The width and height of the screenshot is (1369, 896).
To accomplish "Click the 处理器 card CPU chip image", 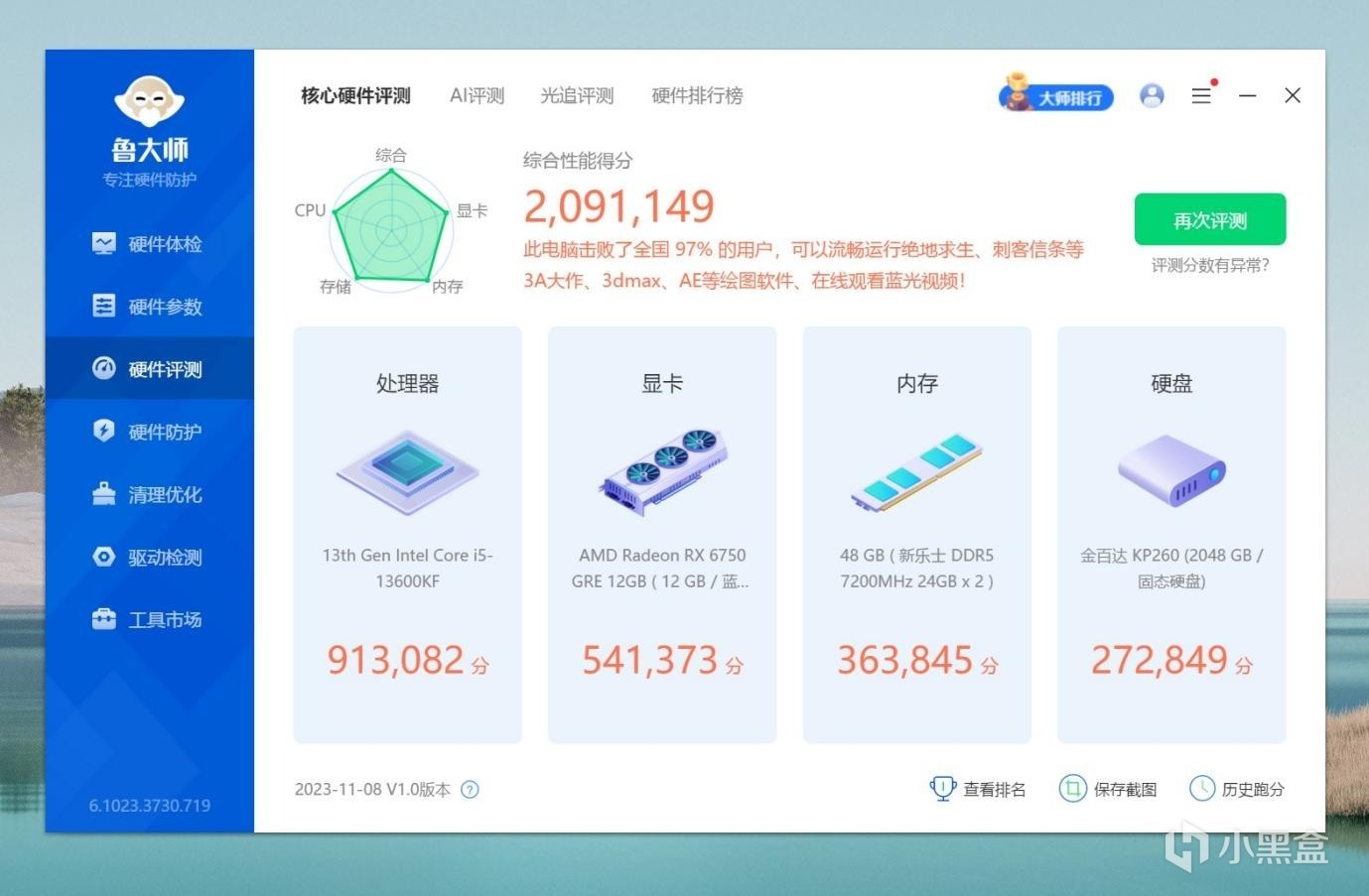I will 407,472.
